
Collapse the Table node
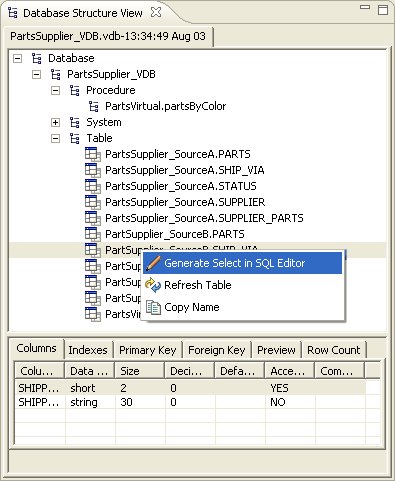[55, 138]
